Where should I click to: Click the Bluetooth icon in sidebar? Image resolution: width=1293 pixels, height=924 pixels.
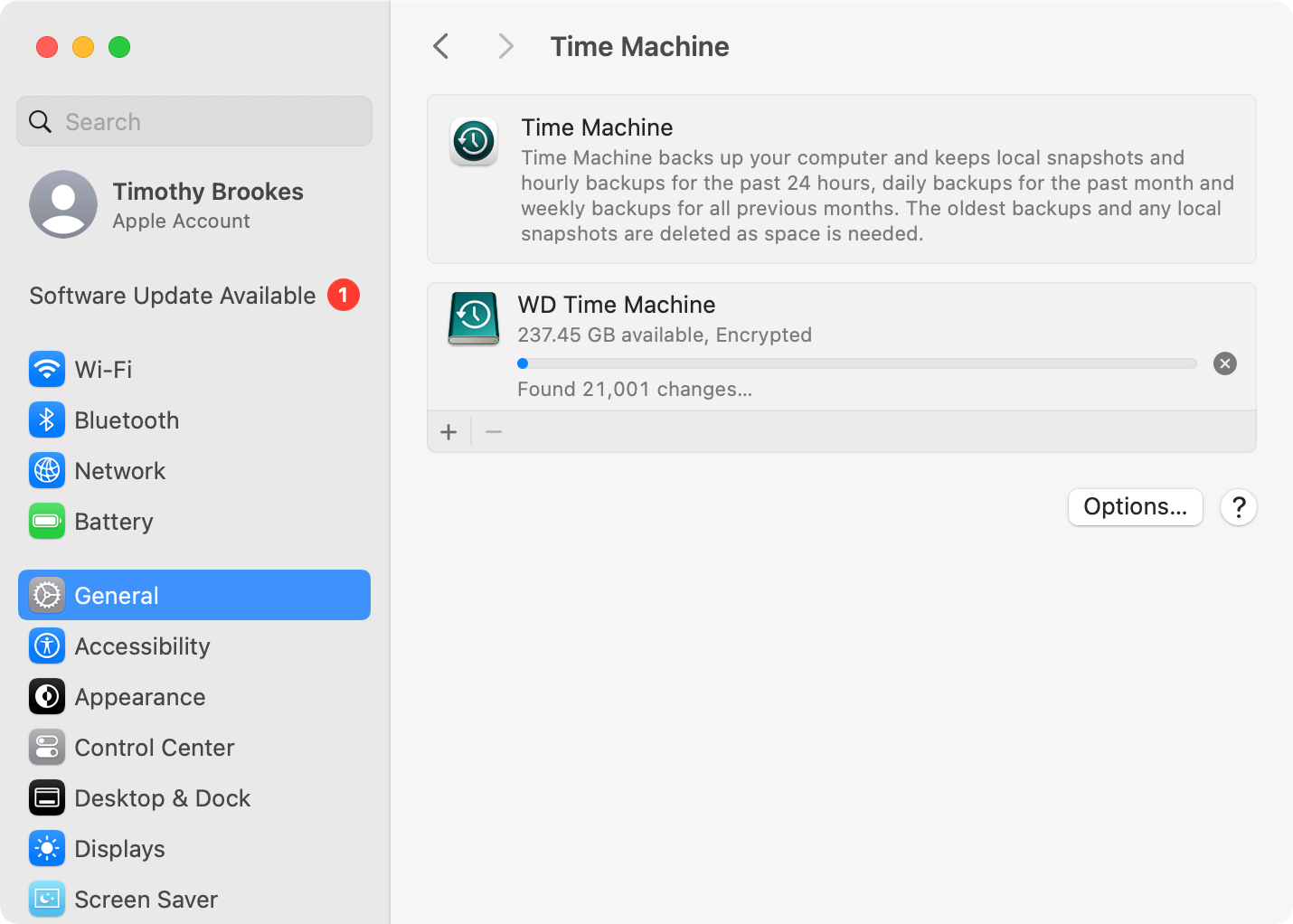47,420
